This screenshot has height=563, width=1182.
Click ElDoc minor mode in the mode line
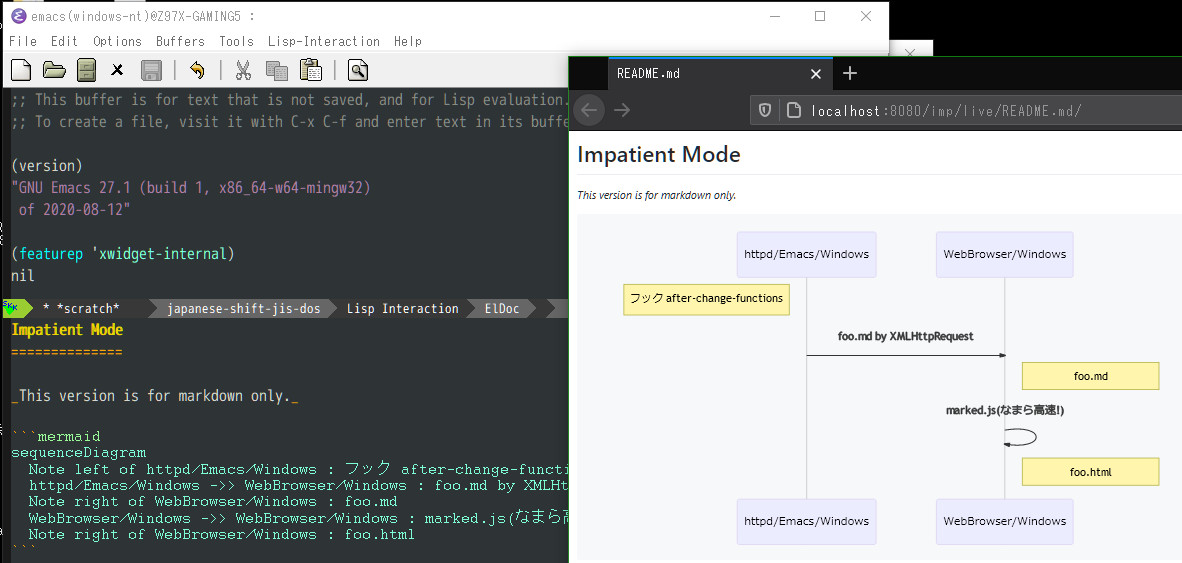501,308
